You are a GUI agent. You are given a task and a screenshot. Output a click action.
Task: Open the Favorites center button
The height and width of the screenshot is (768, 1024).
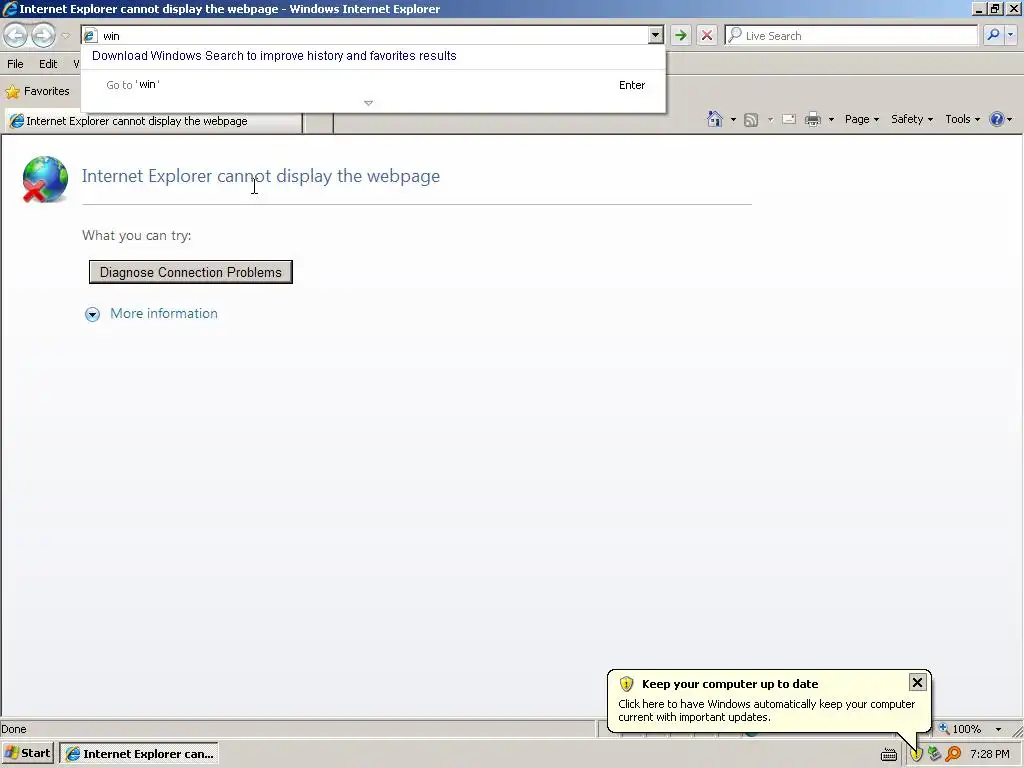(38, 91)
